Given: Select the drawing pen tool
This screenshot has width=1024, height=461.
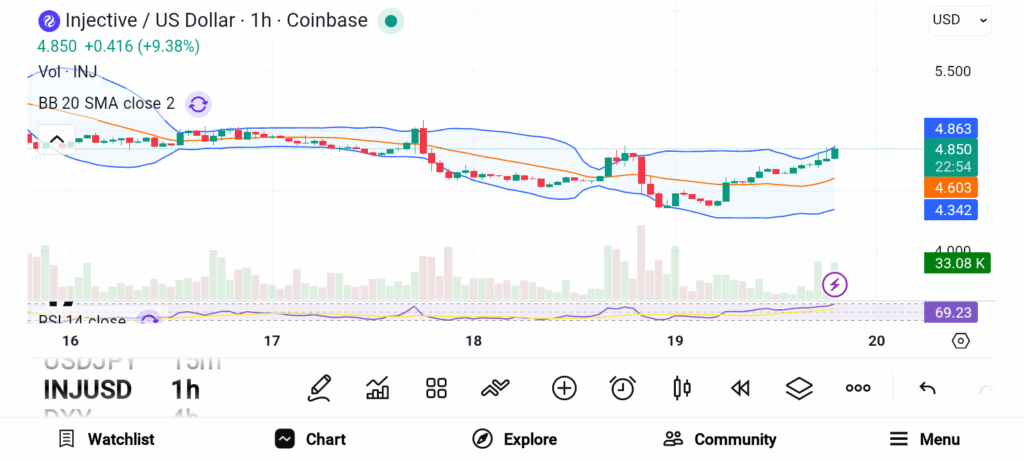Looking at the screenshot, I should pos(319,388).
